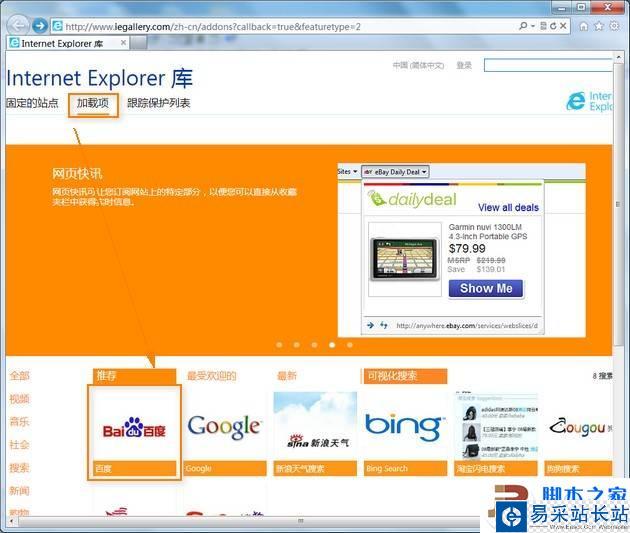
Task: Click the browser Back arrow button
Action: tap(18, 27)
